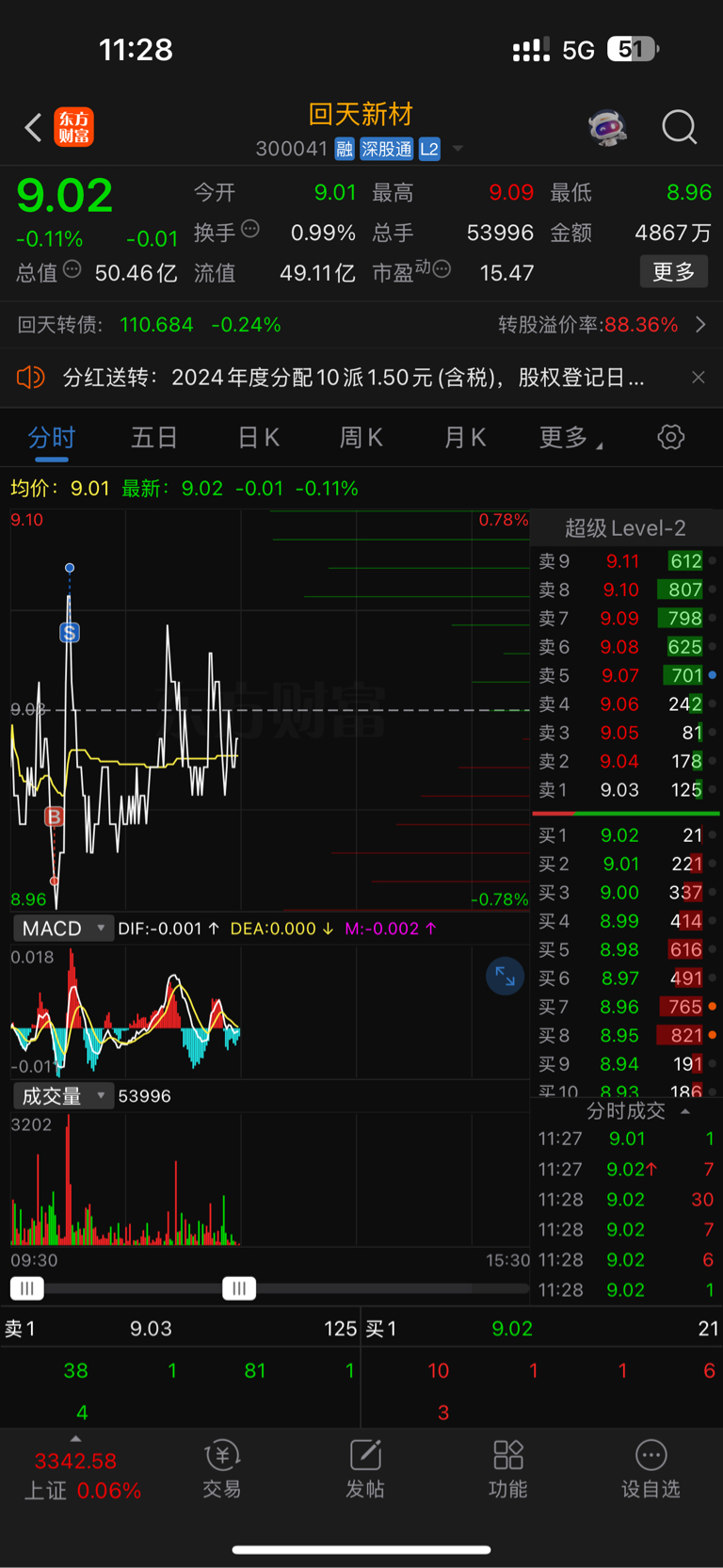Open the 成交量 indicator dropdown
This screenshot has width=723, height=1568.
(63, 1096)
